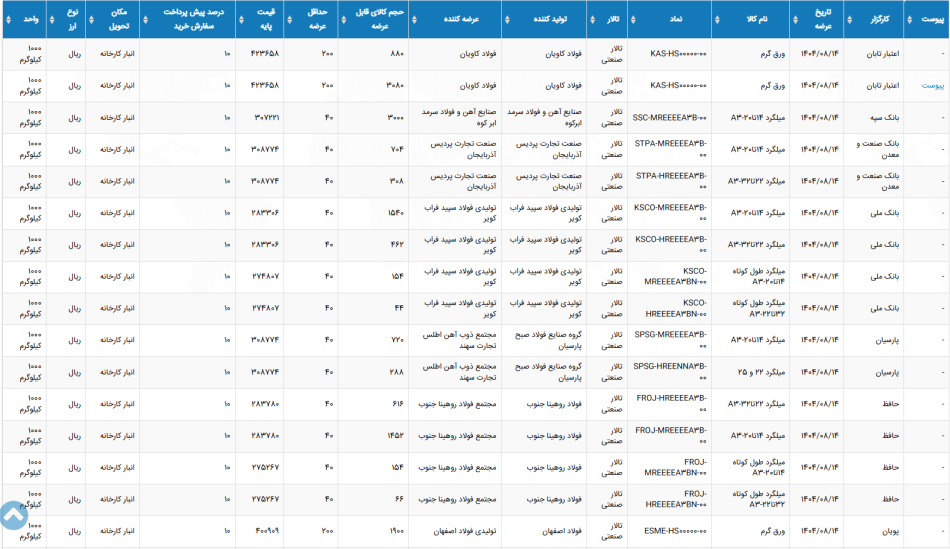The image size is (950, 549).
Task: Click symbol ESME-HS۰۰۰۰۰-۰۰
Action: point(676,531)
